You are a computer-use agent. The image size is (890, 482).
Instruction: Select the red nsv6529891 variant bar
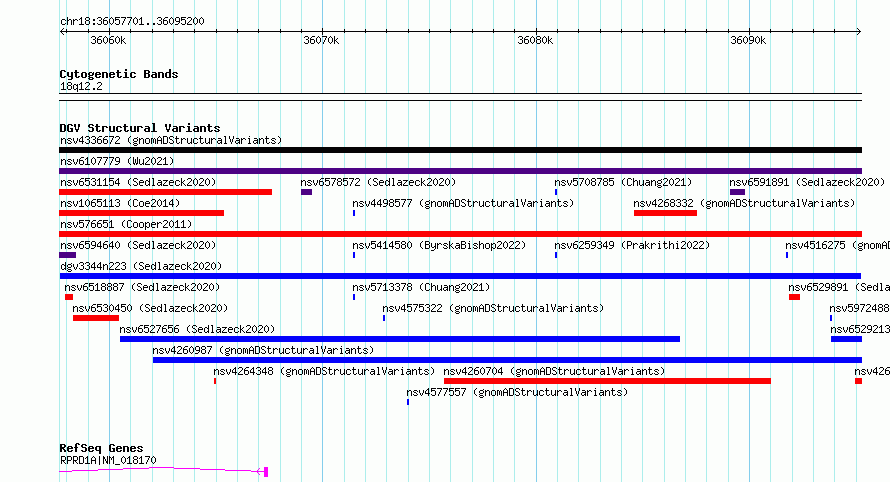[794, 297]
